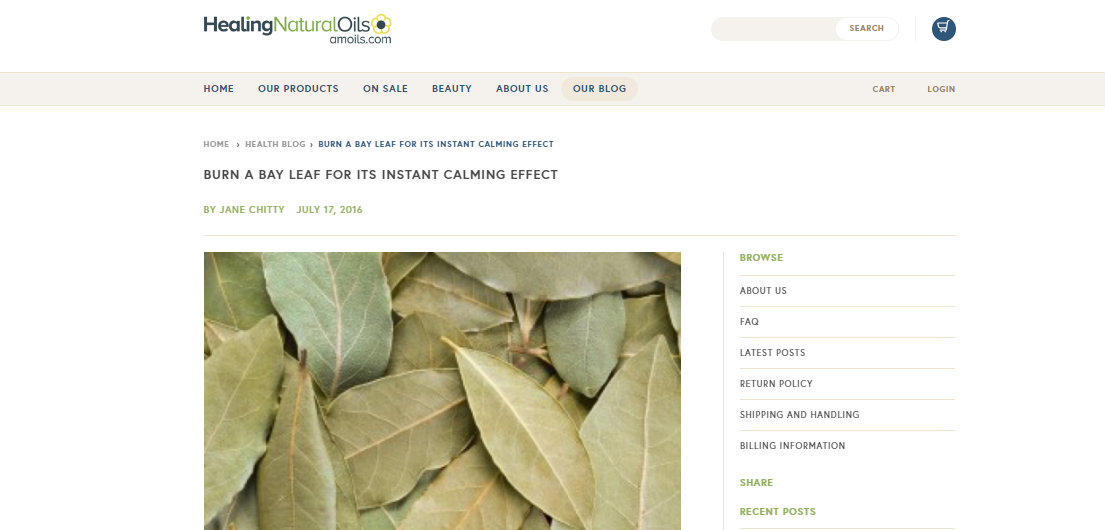Go to HOME in navigation bar
1105x530 pixels.
coord(218,89)
